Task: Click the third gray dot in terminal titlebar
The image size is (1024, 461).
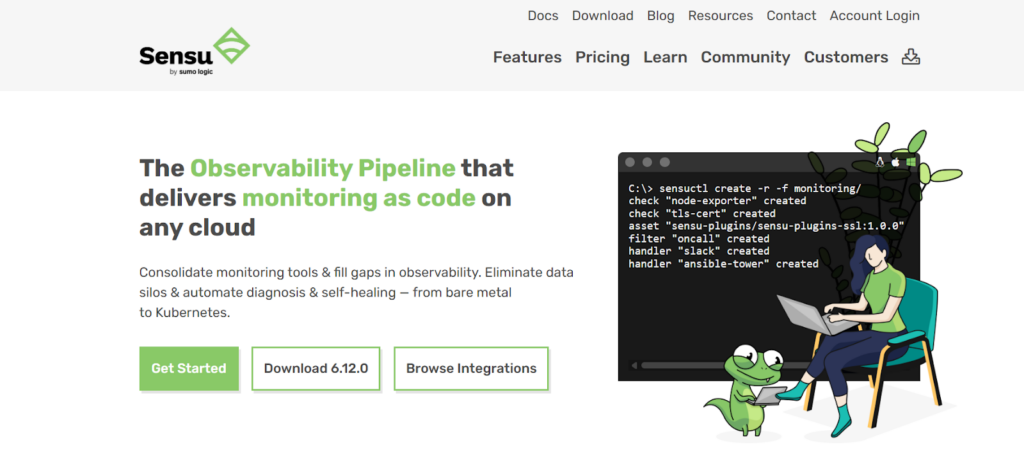Action: click(663, 162)
